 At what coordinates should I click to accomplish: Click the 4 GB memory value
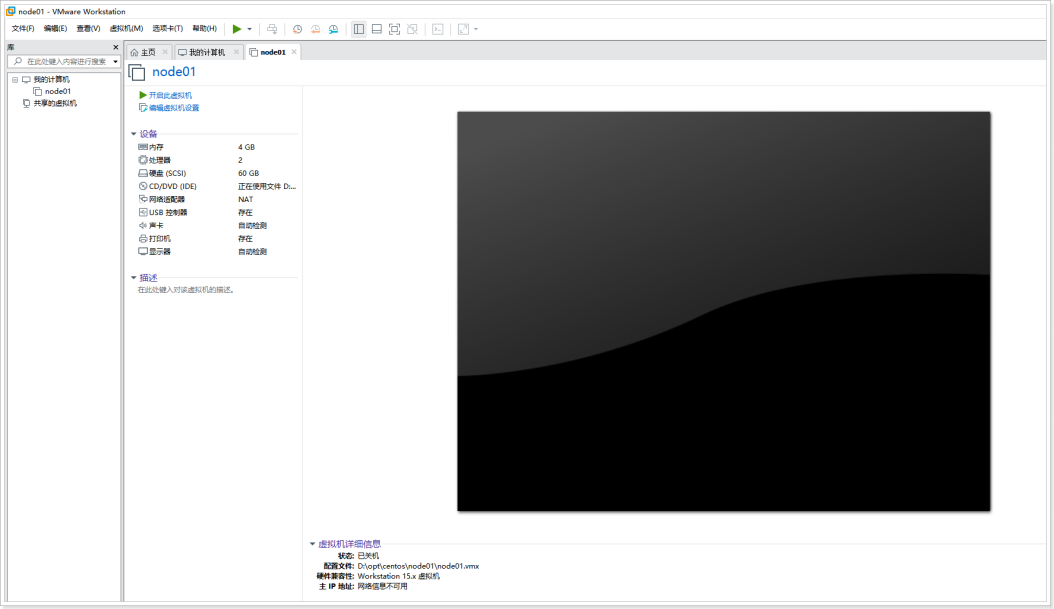[x=246, y=147]
